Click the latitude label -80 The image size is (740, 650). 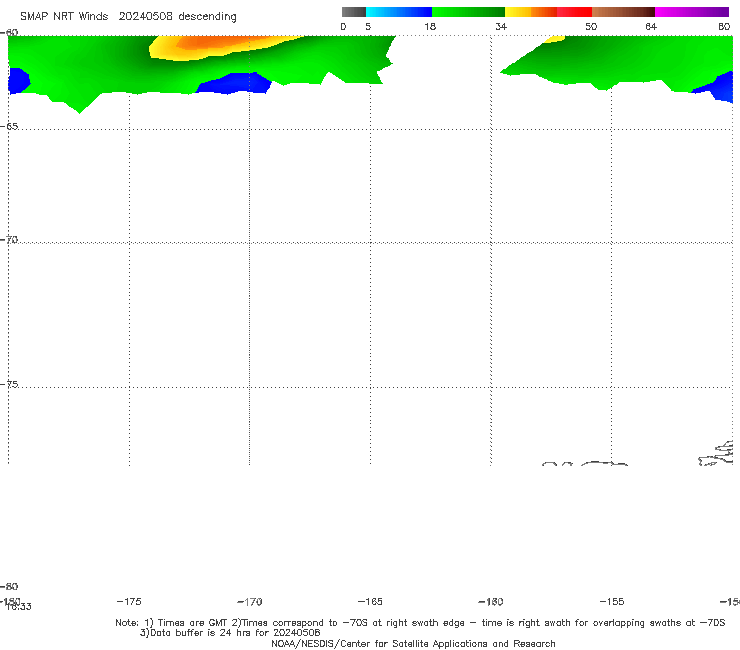coord(9,586)
